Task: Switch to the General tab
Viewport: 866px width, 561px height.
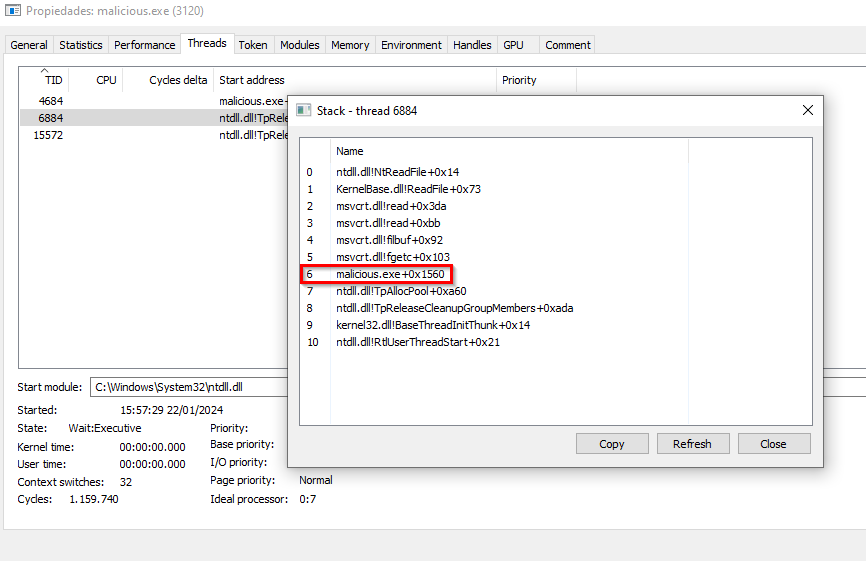Action: 29,45
